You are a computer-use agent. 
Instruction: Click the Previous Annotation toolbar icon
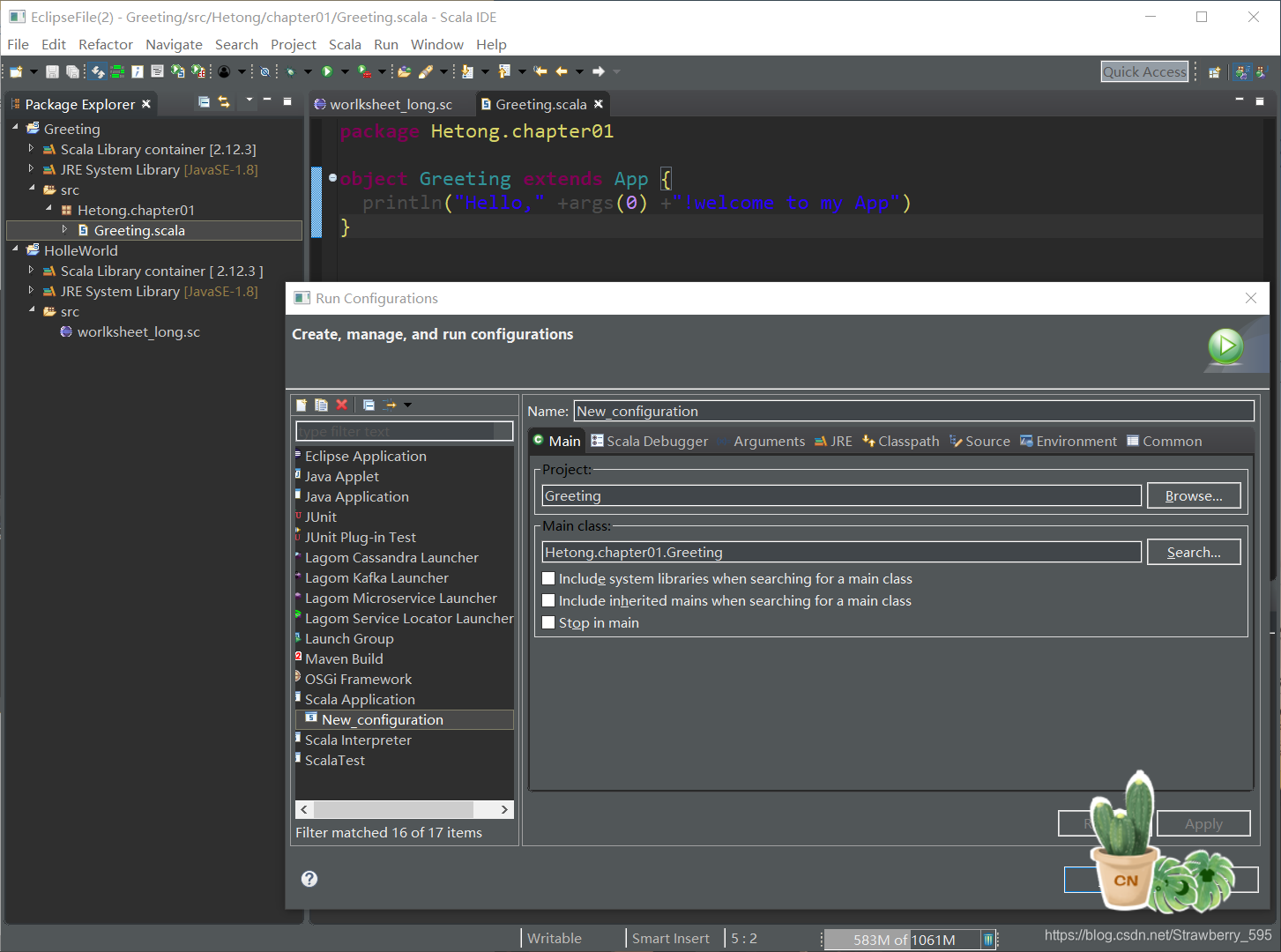pos(504,71)
